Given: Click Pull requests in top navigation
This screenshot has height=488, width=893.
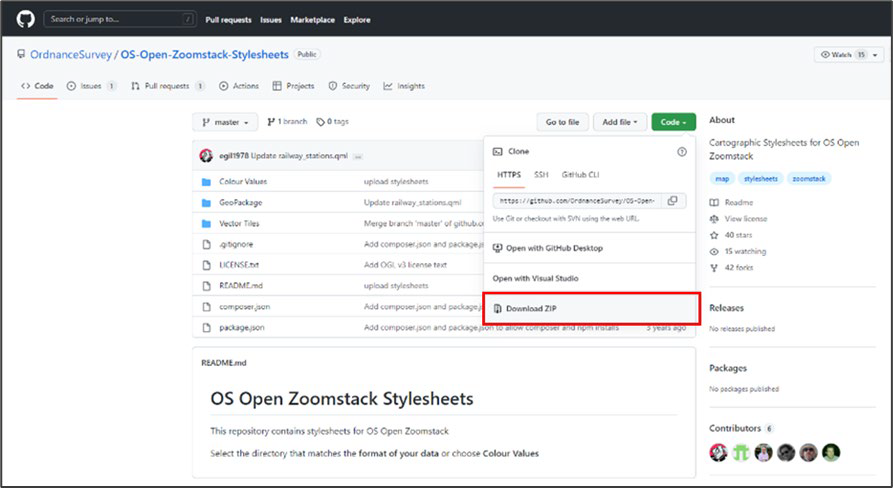Looking at the screenshot, I should coord(228,20).
